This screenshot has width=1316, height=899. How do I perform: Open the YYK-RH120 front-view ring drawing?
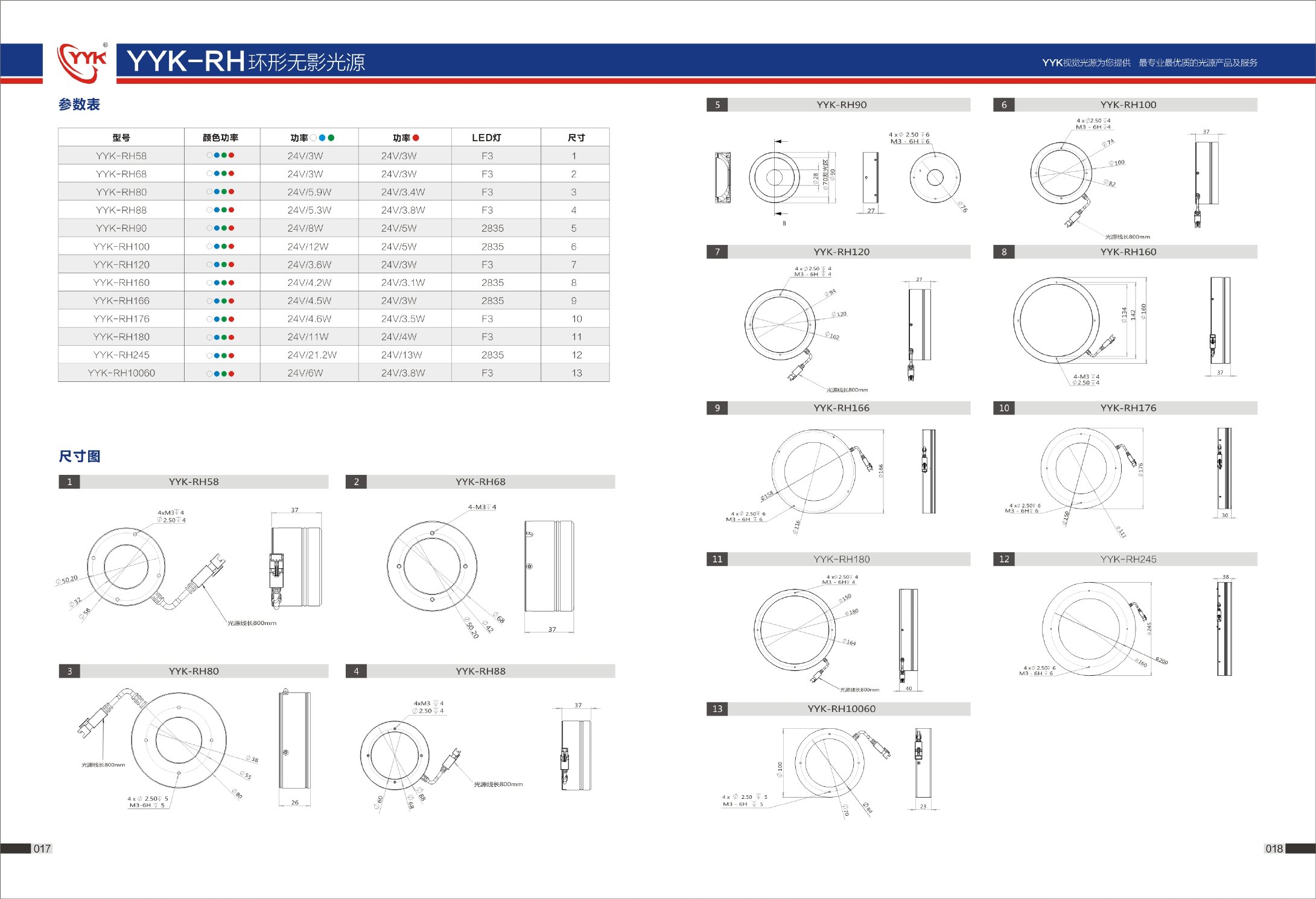(780, 325)
